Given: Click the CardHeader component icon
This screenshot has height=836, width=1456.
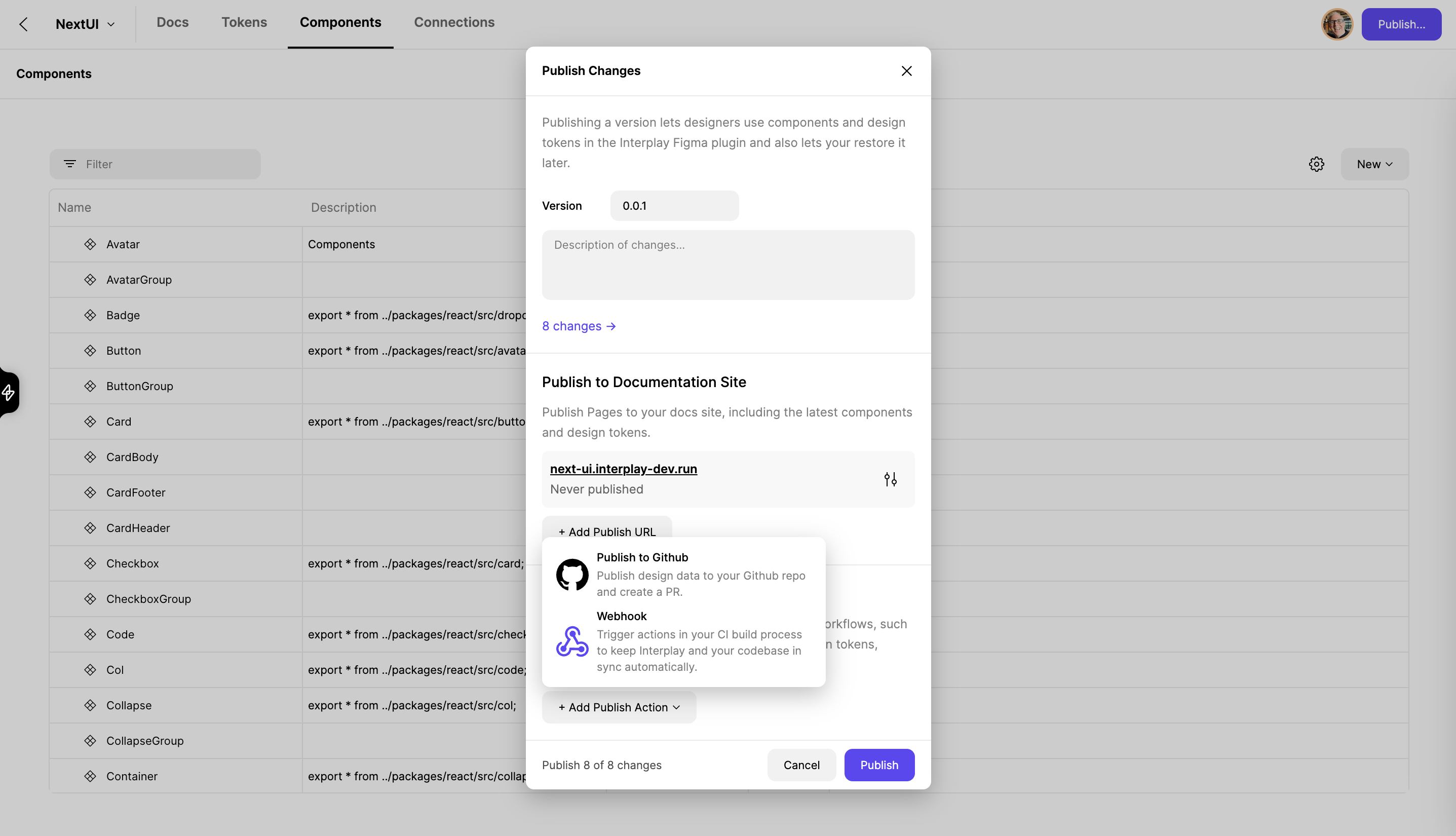Looking at the screenshot, I should (x=90, y=527).
